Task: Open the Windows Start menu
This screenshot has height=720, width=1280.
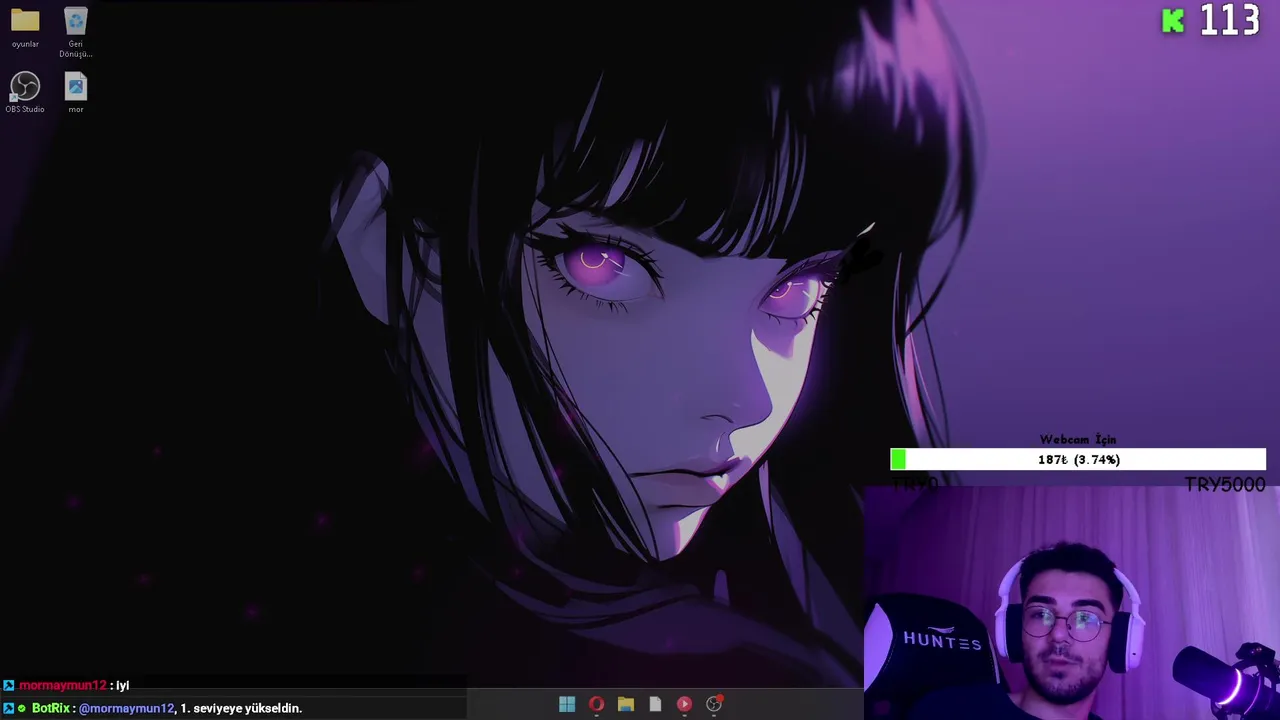Action: (567, 704)
